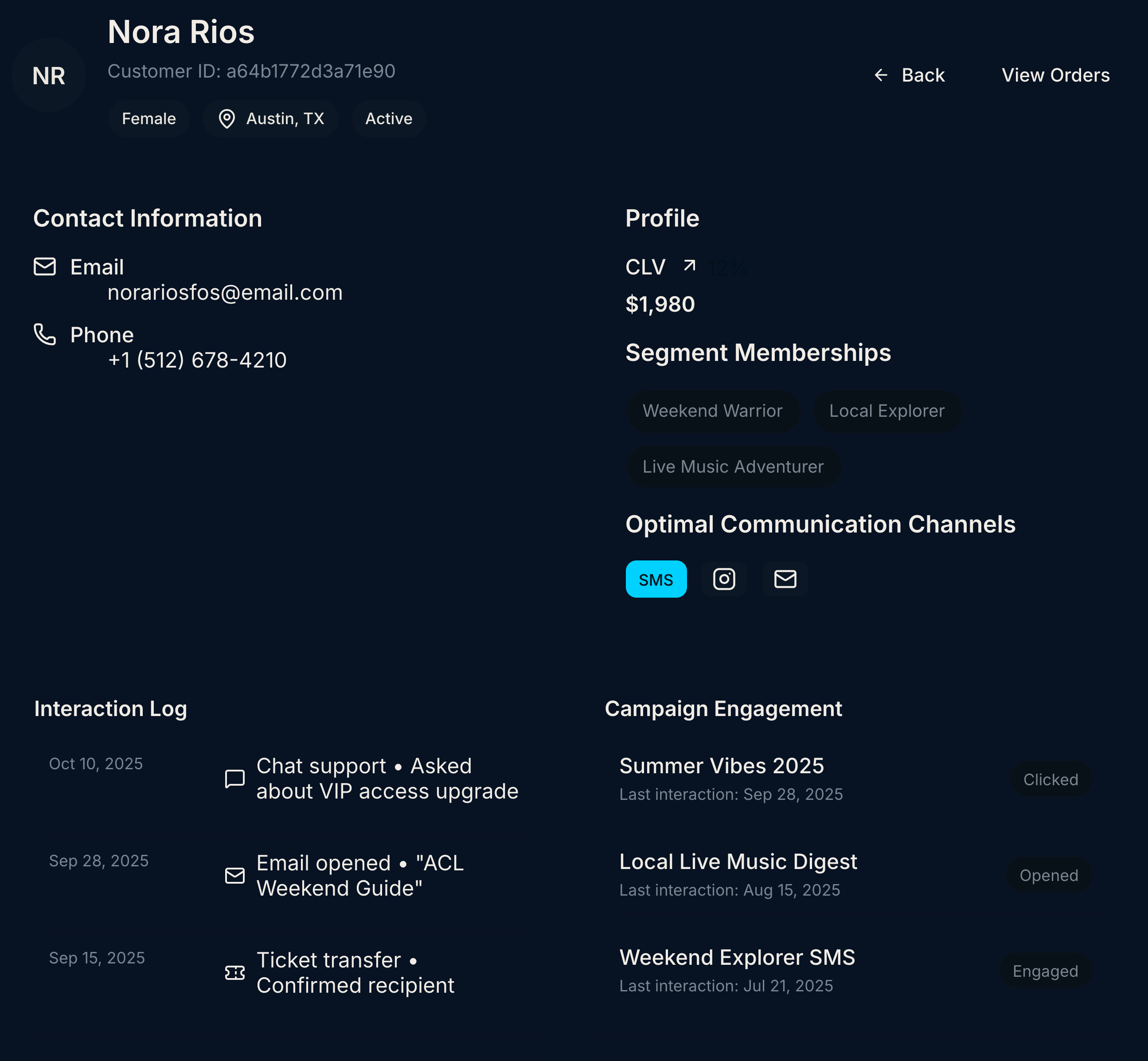Click the envelope icon beside Email label
This screenshot has height=1061, width=1148.
45,266
